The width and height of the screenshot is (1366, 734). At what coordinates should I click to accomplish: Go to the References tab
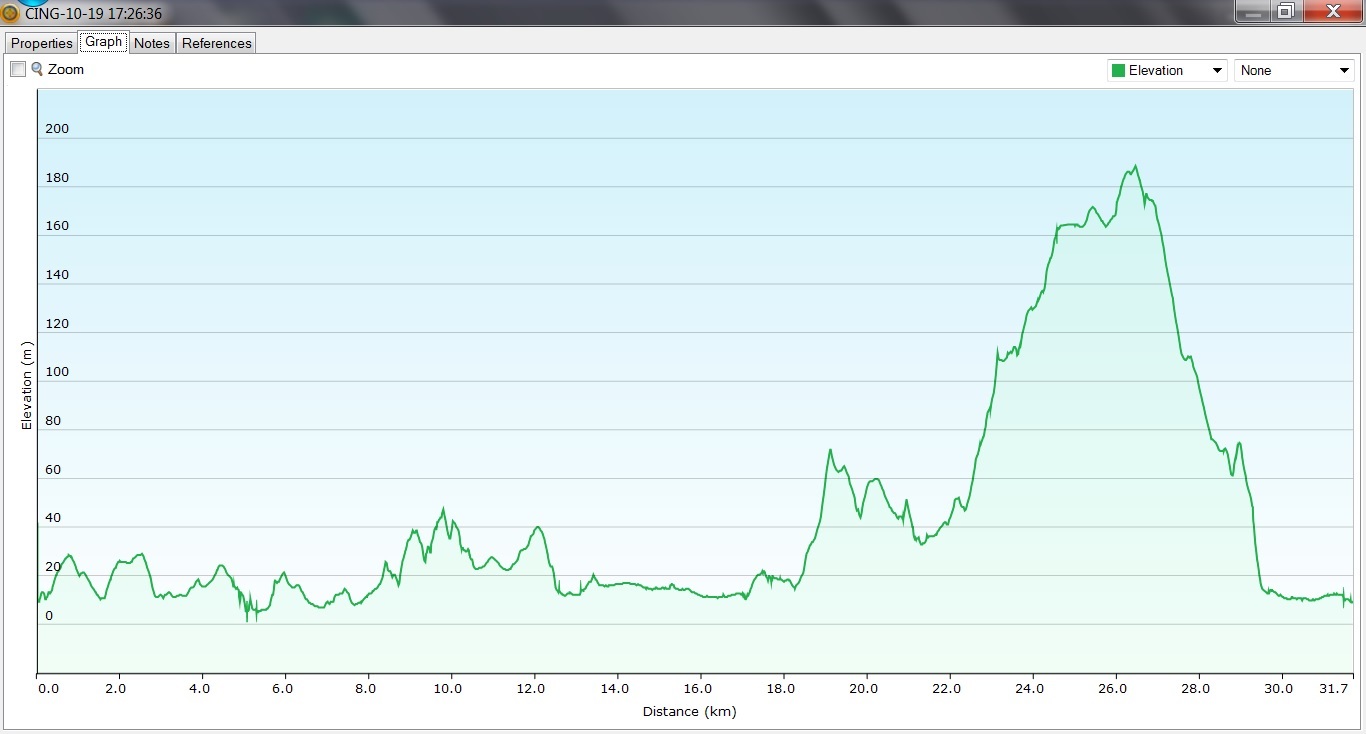tap(216, 43)
